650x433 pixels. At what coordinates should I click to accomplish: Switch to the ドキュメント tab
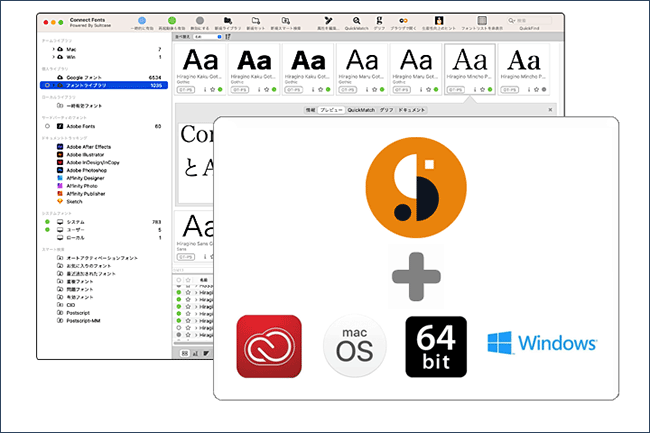tap(412, 110)
